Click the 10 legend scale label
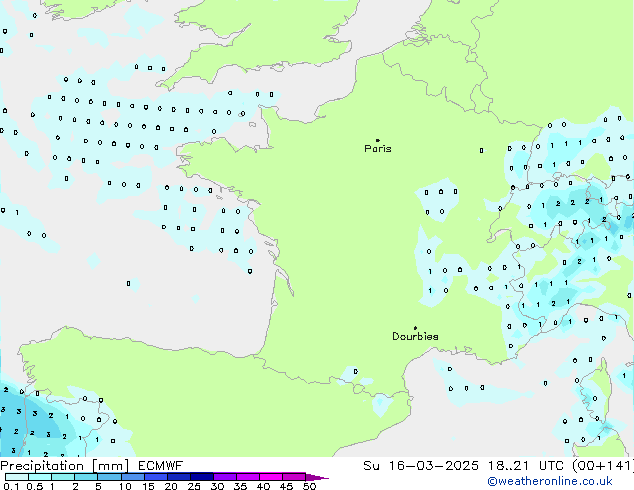Image resolution: width=634 pixels, height=490 pixels. (125, 486)
